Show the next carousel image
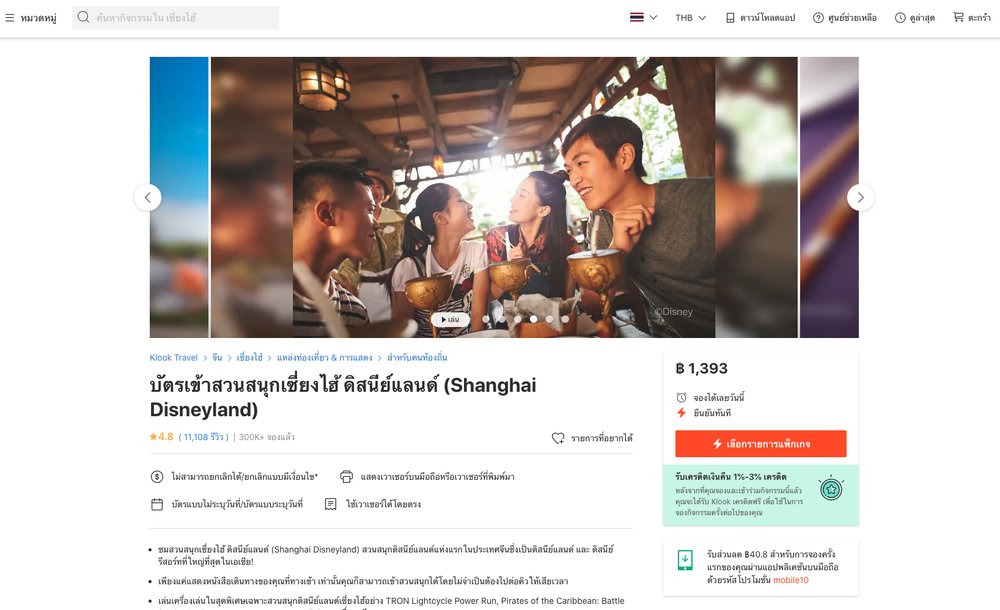 (x=860, y=198)
